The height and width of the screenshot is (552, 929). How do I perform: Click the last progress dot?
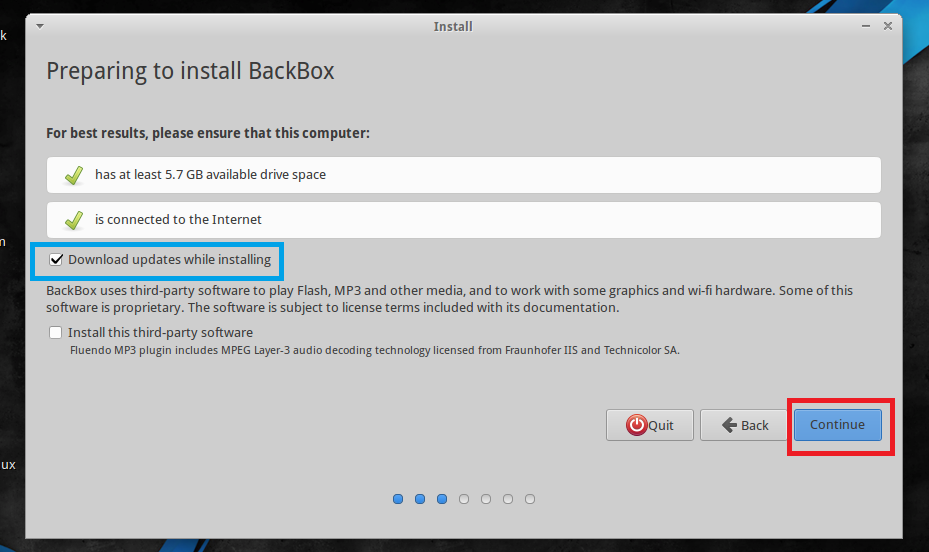(x=530, y=499)
